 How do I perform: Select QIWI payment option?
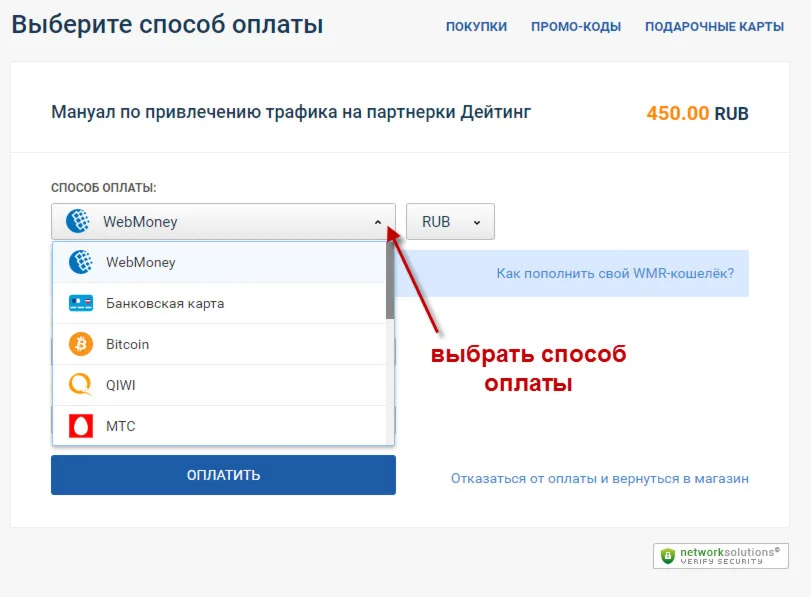click(x=219, y=385)
